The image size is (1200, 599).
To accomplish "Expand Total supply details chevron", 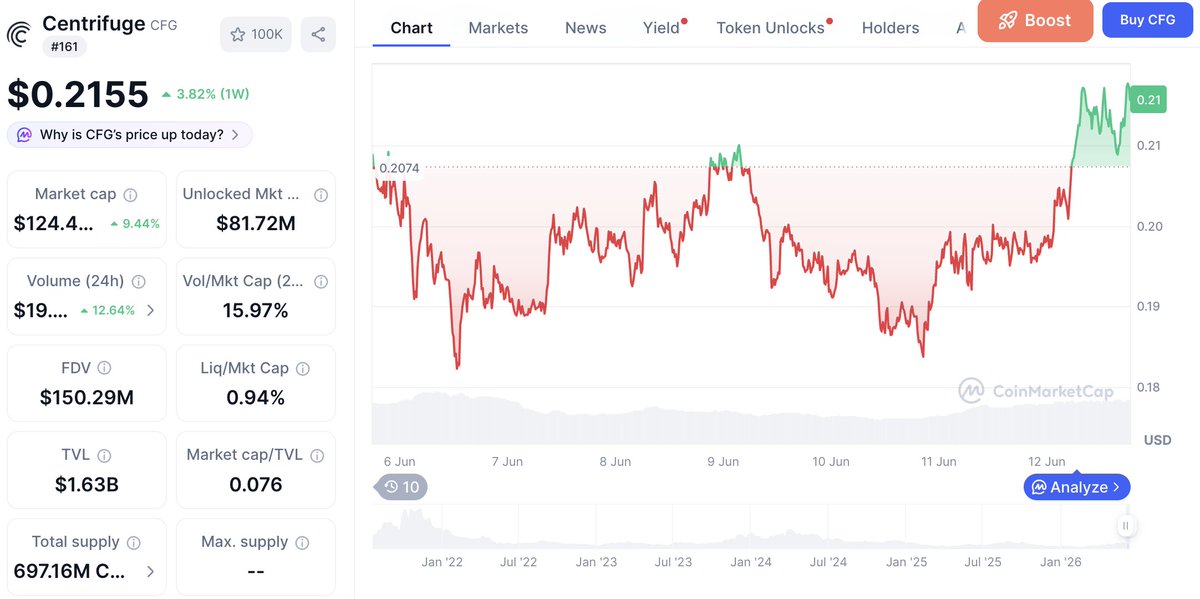I will click(x=151, y=572).
